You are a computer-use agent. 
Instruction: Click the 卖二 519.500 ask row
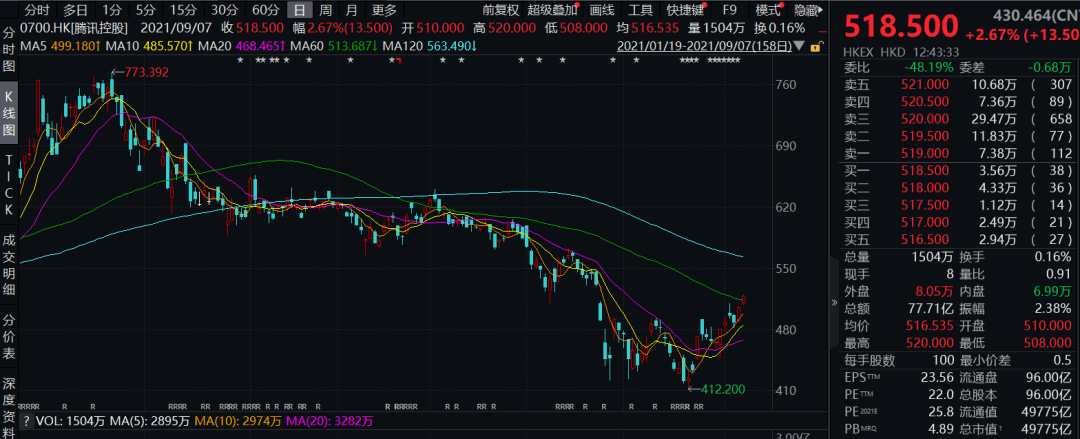(960, 135)
